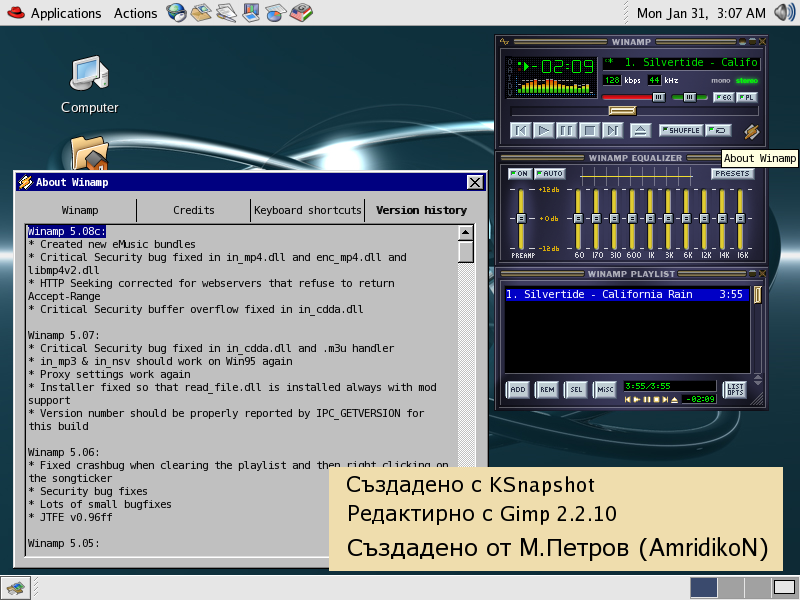Open the equalizer PRESETS menu
The height and width of the screenshot is (600, 800).
click(732, 173)
